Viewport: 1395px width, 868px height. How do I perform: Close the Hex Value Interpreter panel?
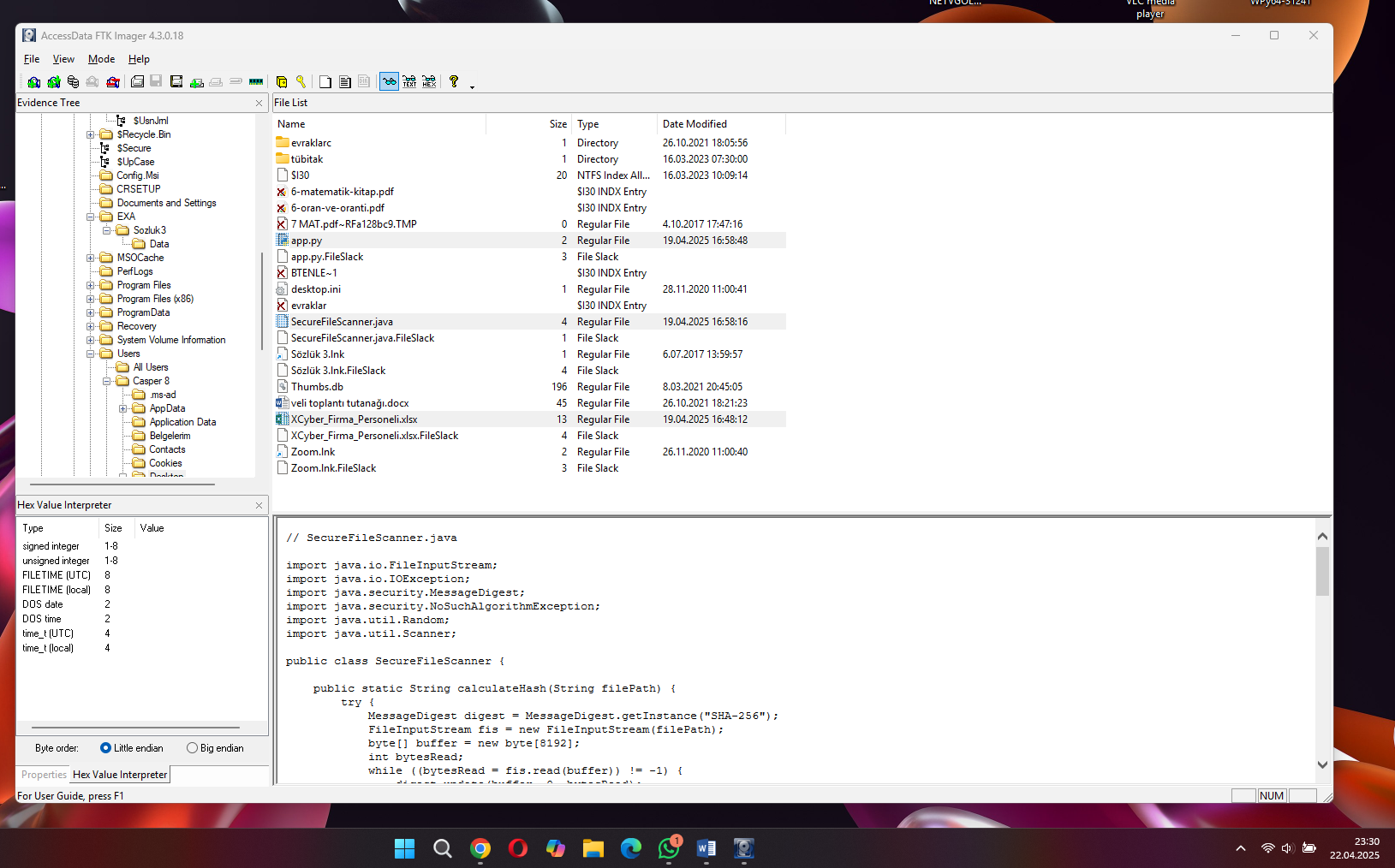click(x=259, y=506)
